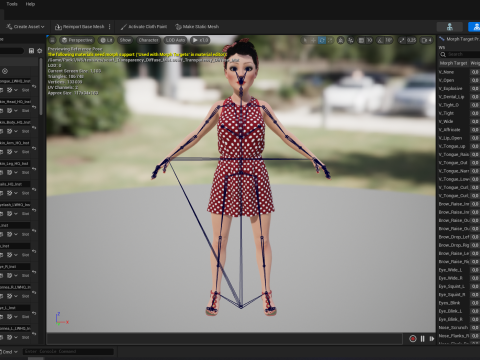Open the Reimport Base Mesh options menu
The width and height of the screenshot is (480, 360).
pos(110,27)
